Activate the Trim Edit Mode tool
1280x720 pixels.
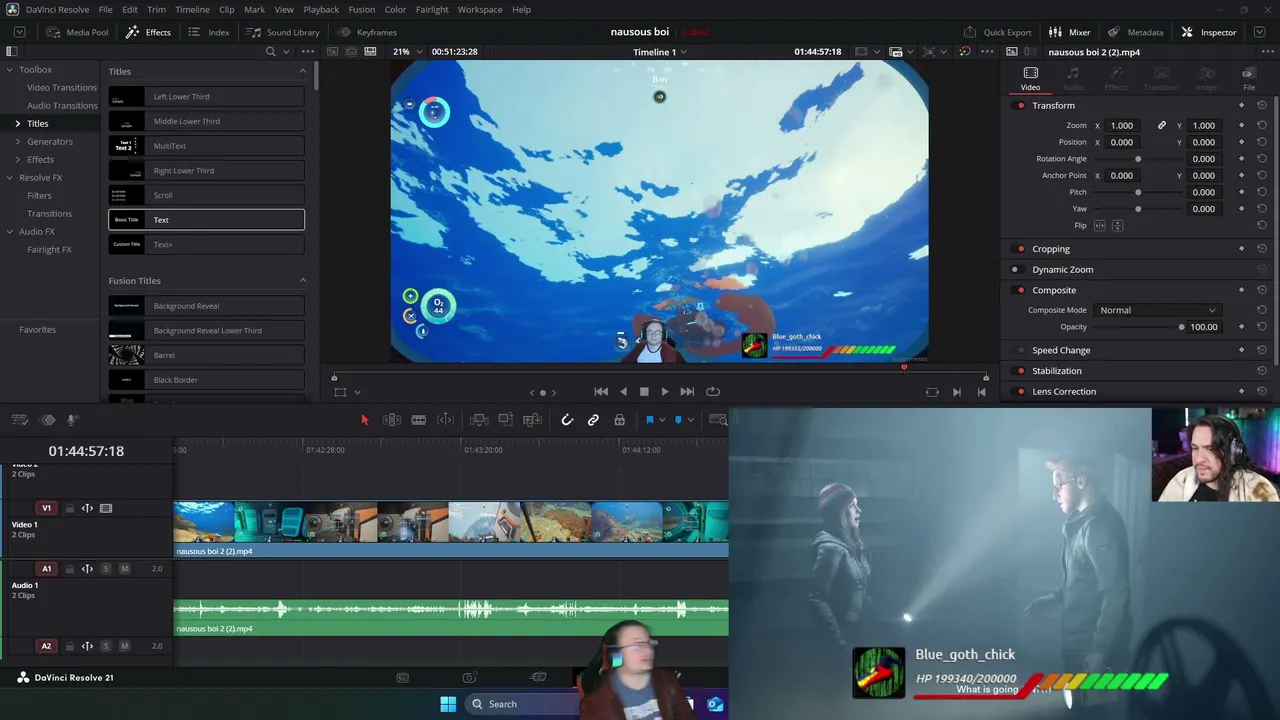[392, 420]
